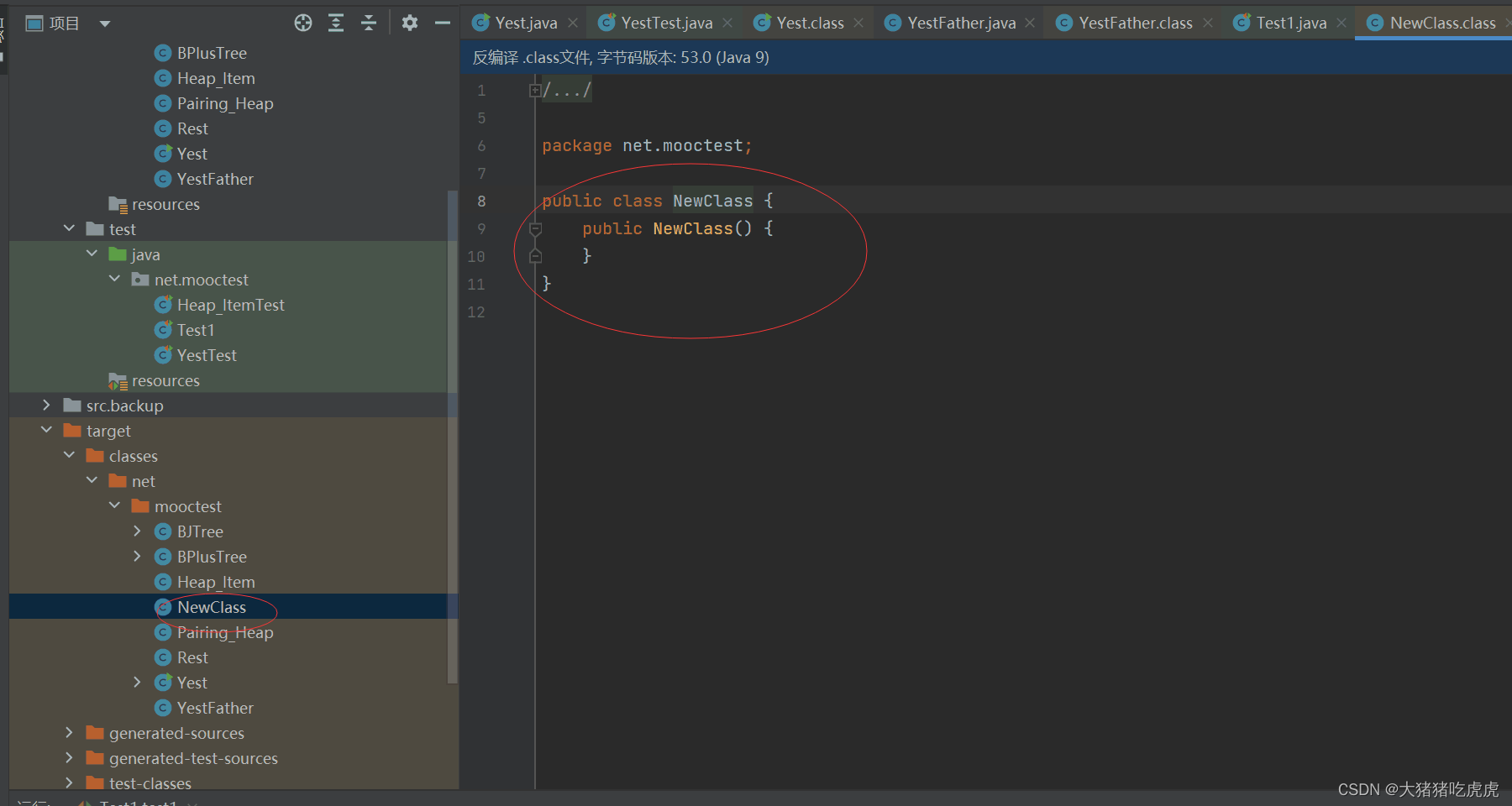Click line number 12 in the gutter

point(476,311)
